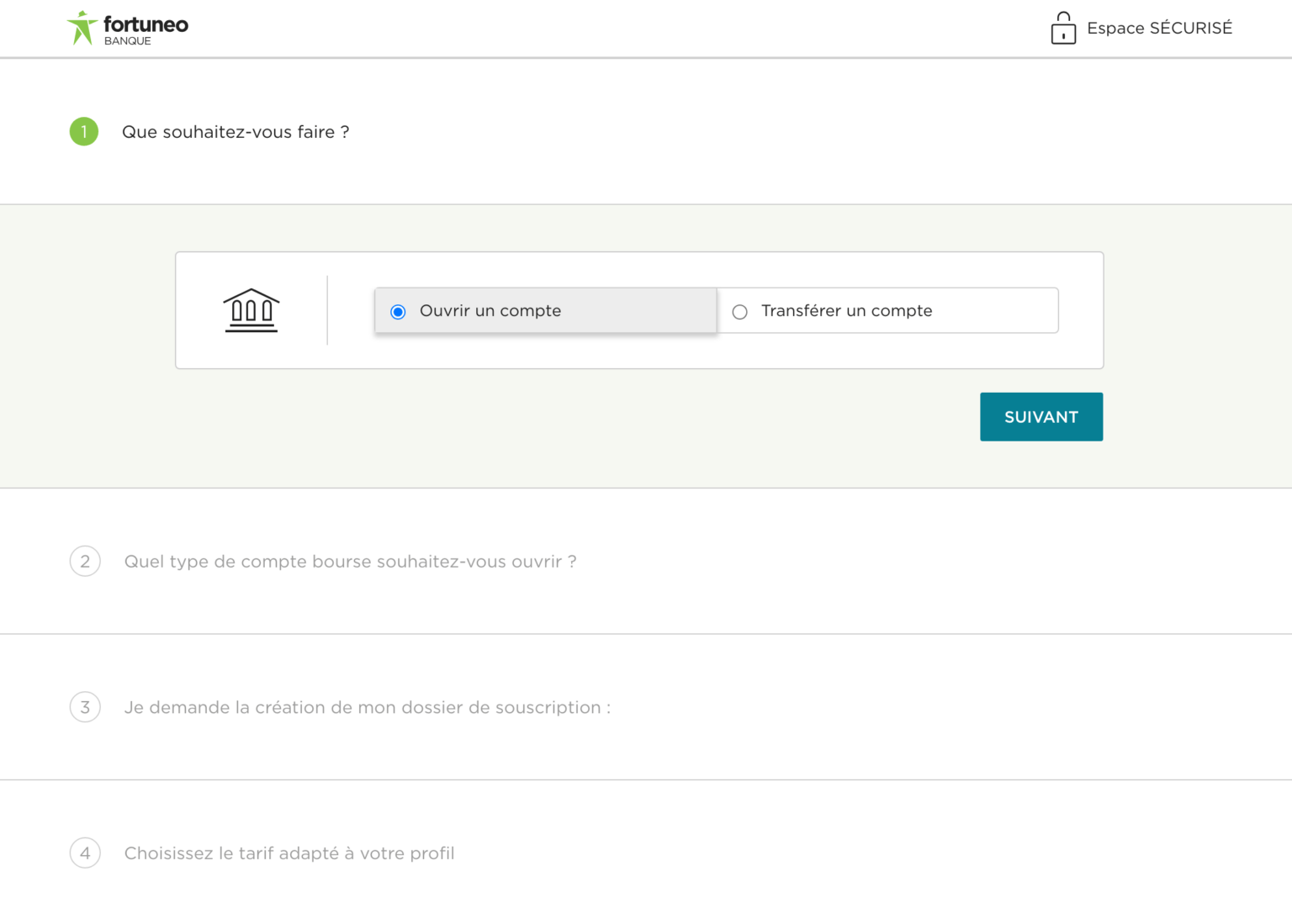Click the 'Ouvrir un compte' label text
This screenshot has width=1292, height=924.
tap(490, 311)
